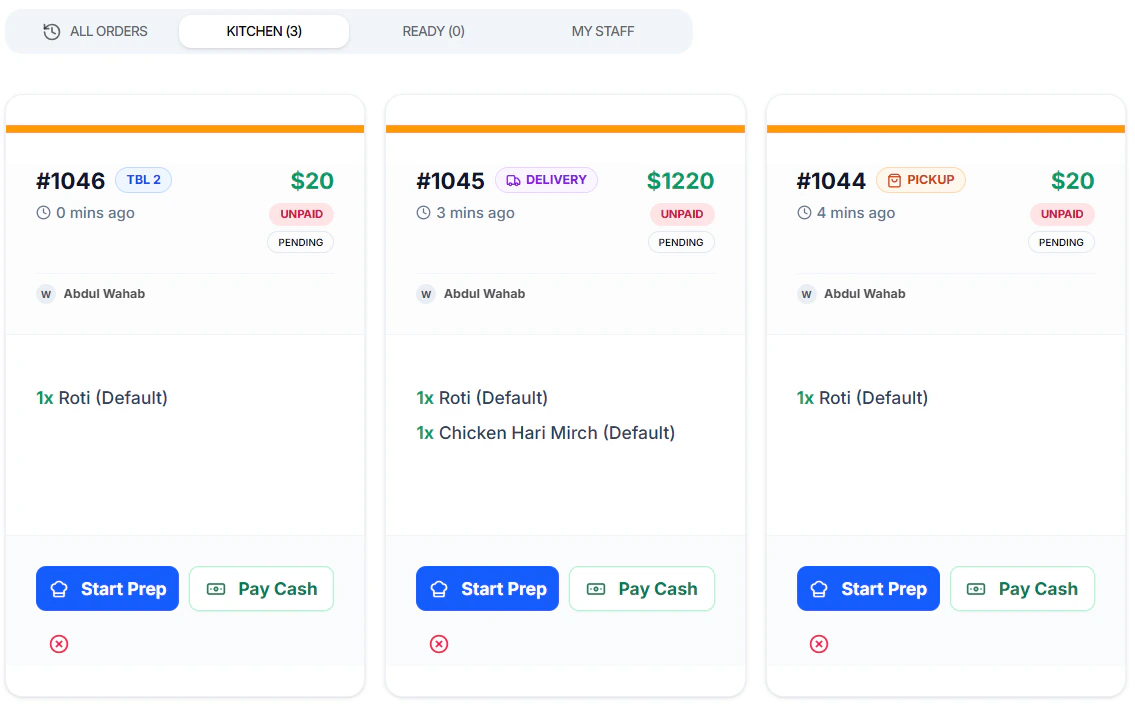Viewport: 1135px width, 704px height.
Task: Click the TBL 2 badge on order #1046
Action: click(144, 180)
